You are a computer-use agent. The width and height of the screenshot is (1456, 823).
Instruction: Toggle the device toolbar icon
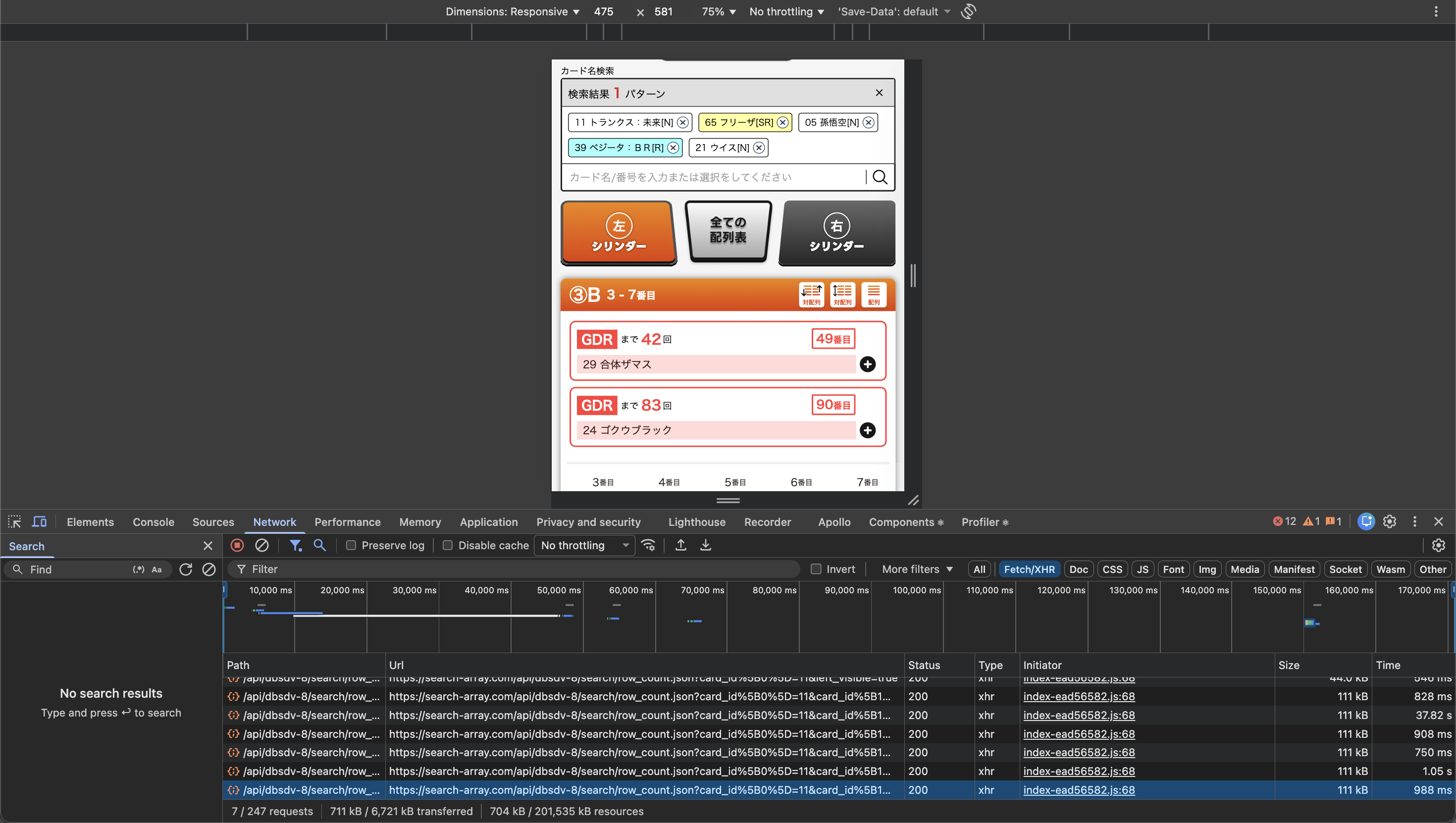39,521
